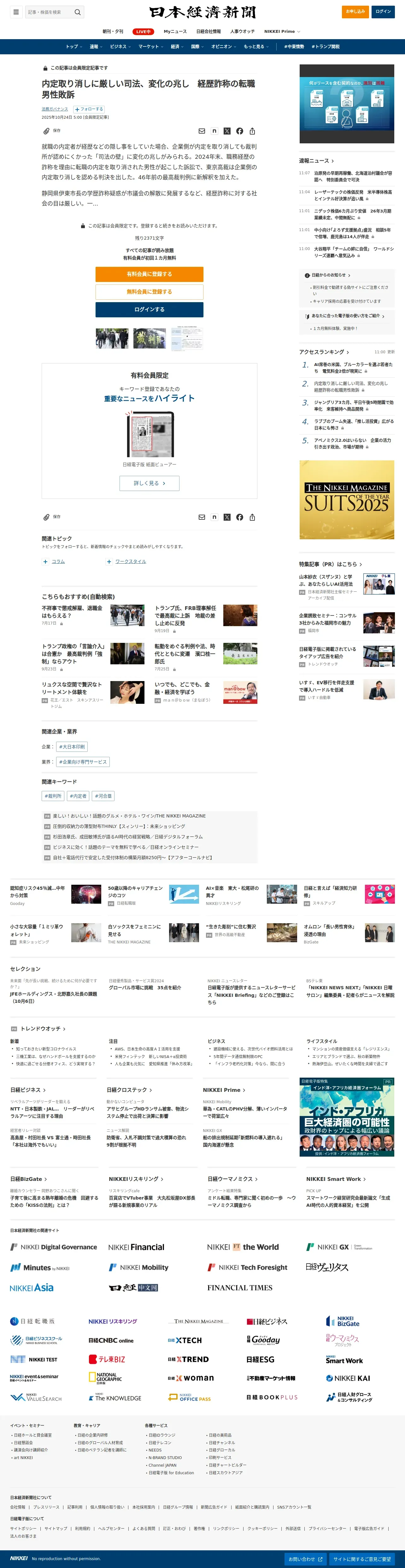Expand the もっと見る navigation dropdown
The image size is (405, 1568).
(x=256, y=47)
